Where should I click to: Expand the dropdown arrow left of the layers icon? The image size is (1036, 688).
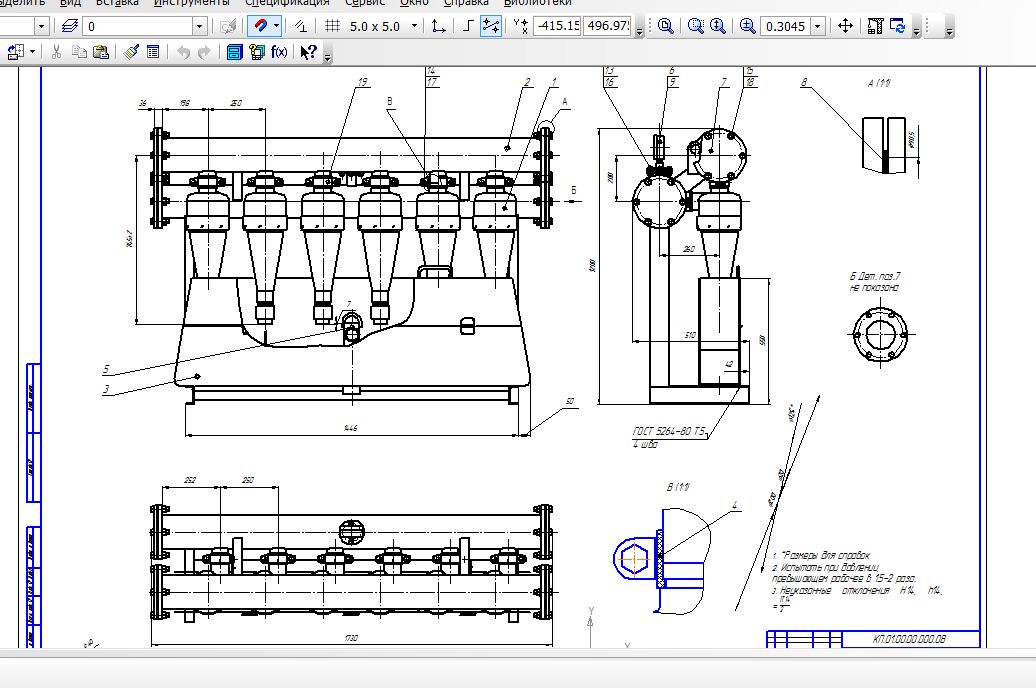[x=42, y=26]
